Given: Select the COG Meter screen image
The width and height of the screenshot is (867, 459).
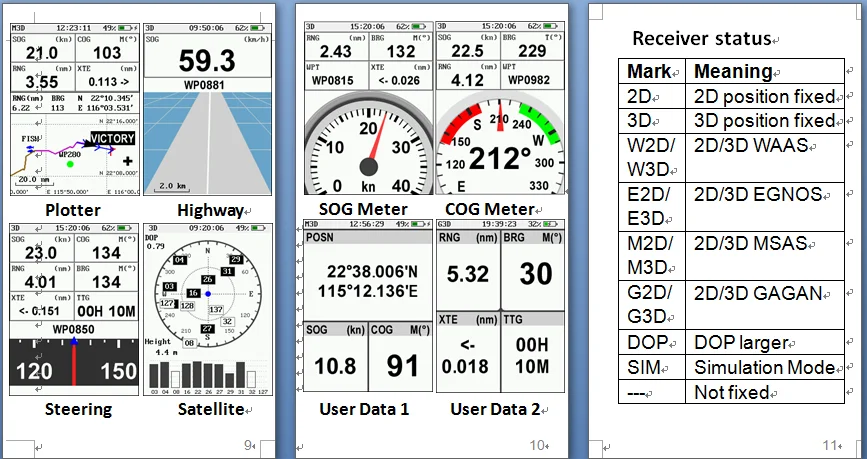Looking at the screenshot, I should [x=500, y=108].
